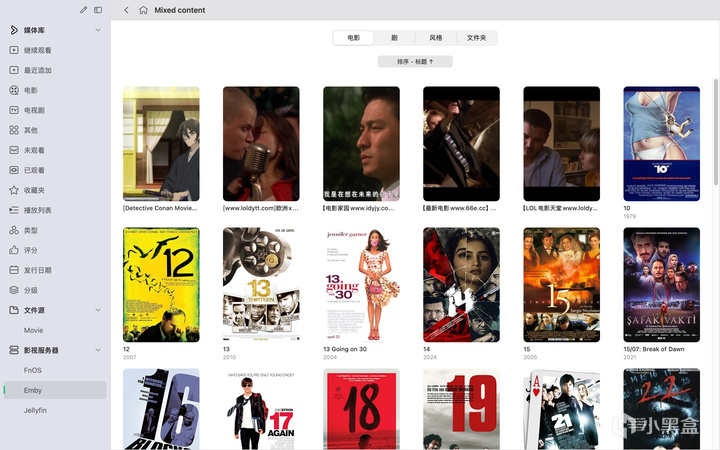Screen dimensions: 720x450
Task: Open the 其他 others icon
Action: pos(14,130)
